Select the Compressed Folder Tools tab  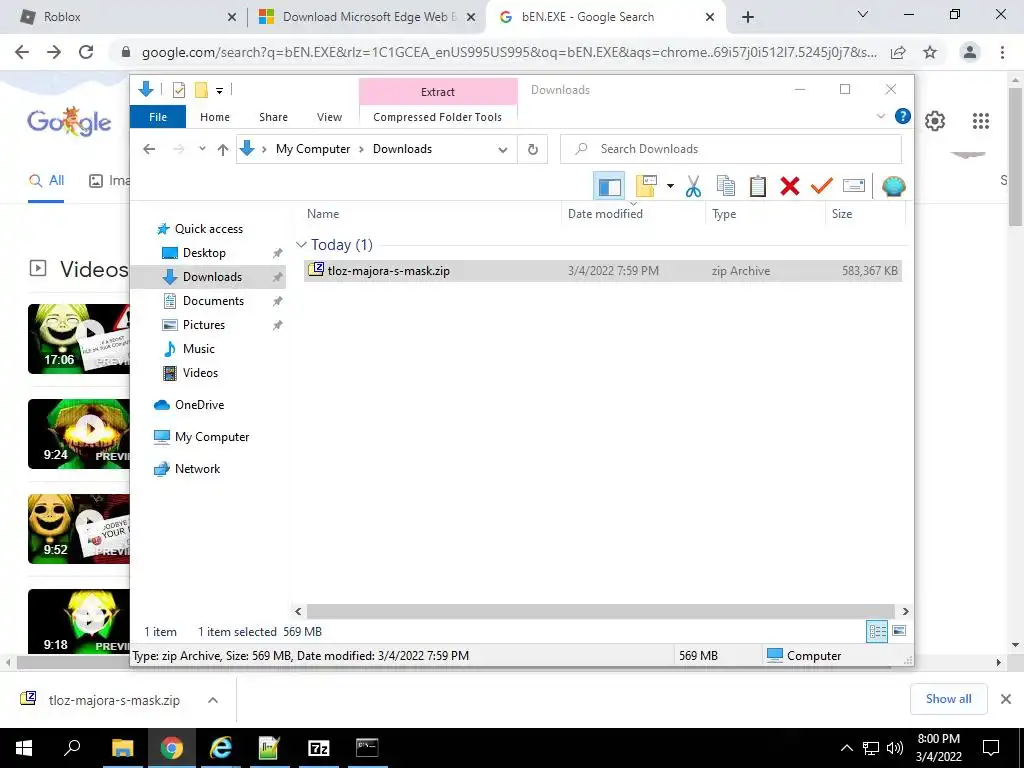(438, 117)
